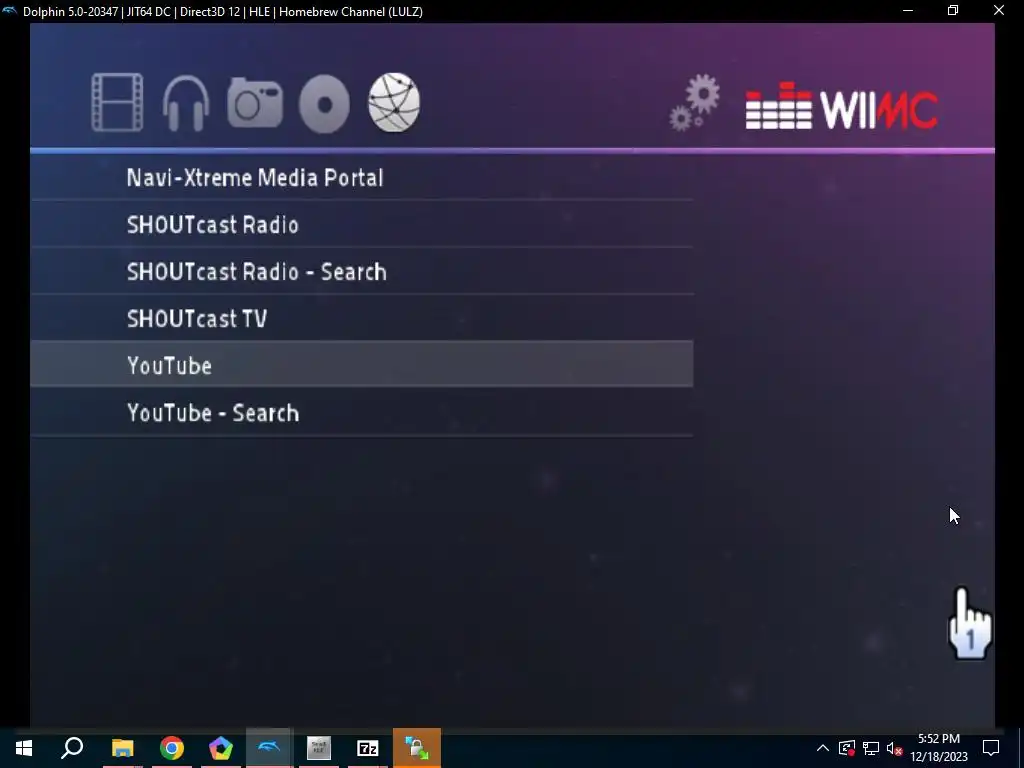
Task: Open the Videos section film strip icon
Action: (118, 103)
